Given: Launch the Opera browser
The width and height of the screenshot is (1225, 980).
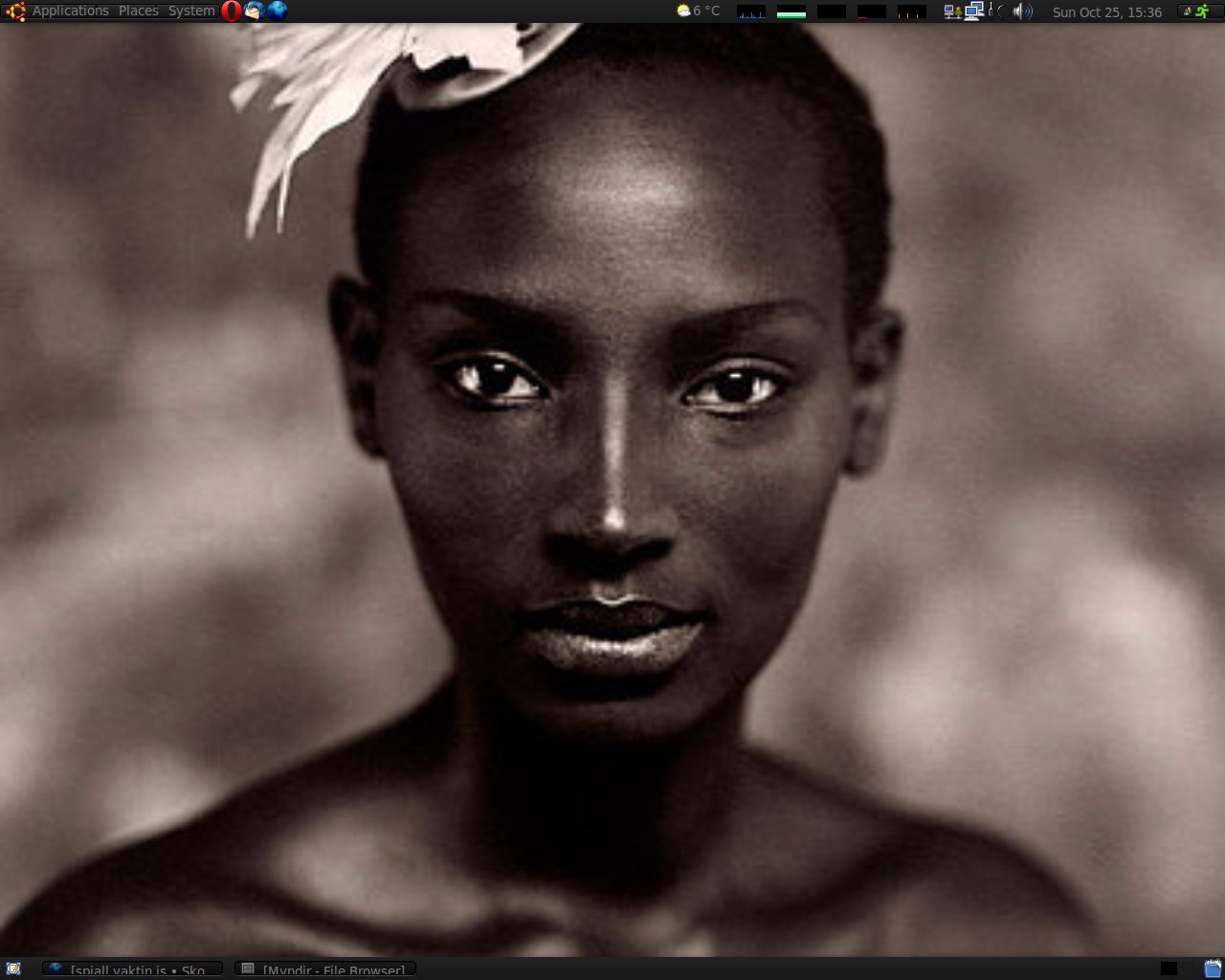Looking at the screenshot, I should tap(231, 11).
